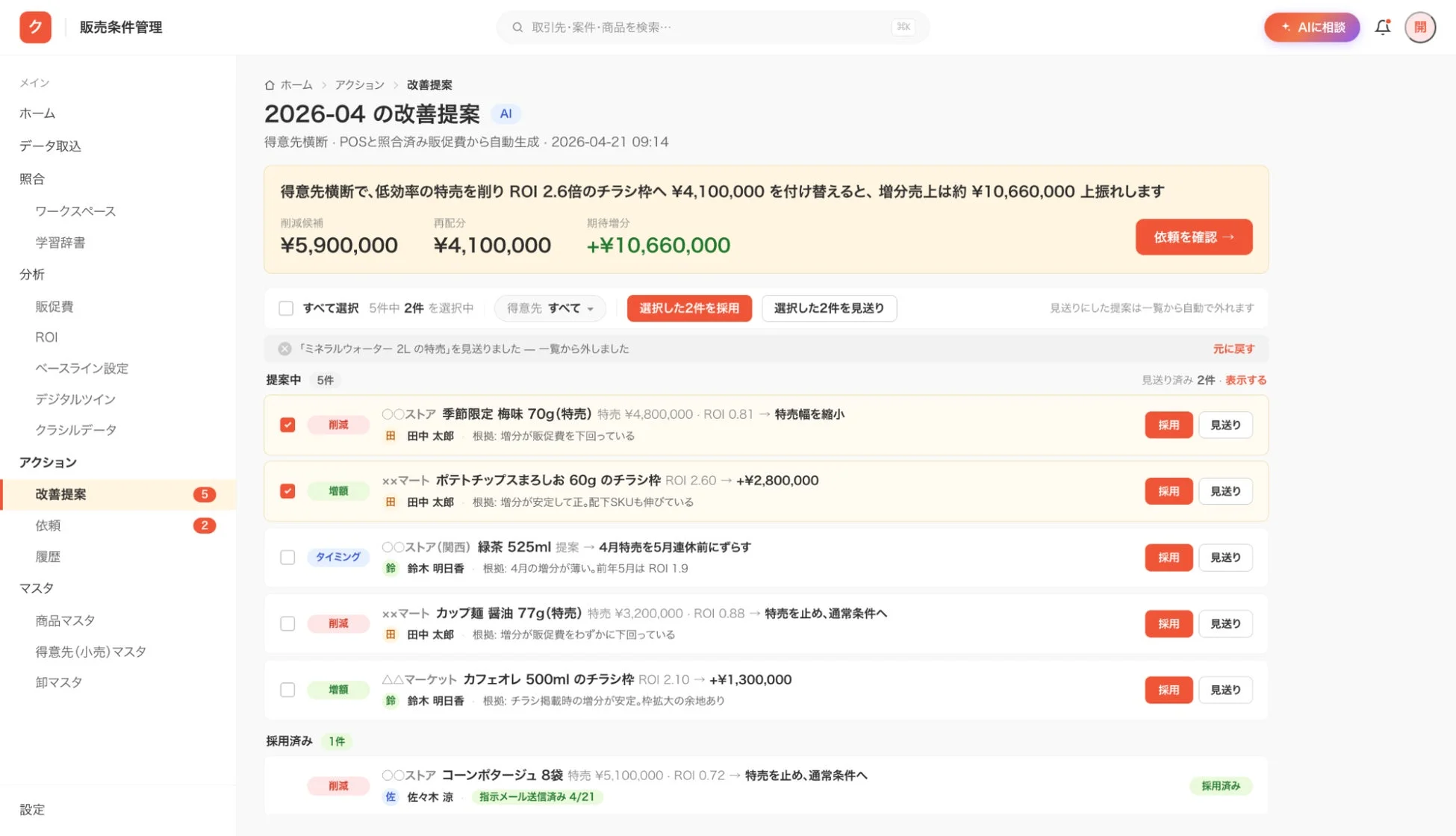Click the 削減 tag on カップ麺 row
Image resolution: width=1456 pixels, height=836 pixels.
[338, 623]
